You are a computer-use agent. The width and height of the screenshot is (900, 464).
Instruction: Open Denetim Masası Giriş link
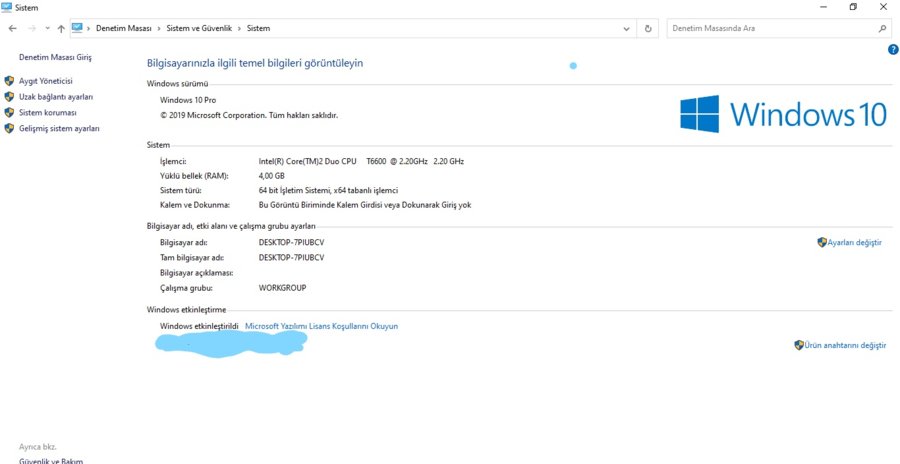[55, 57]
